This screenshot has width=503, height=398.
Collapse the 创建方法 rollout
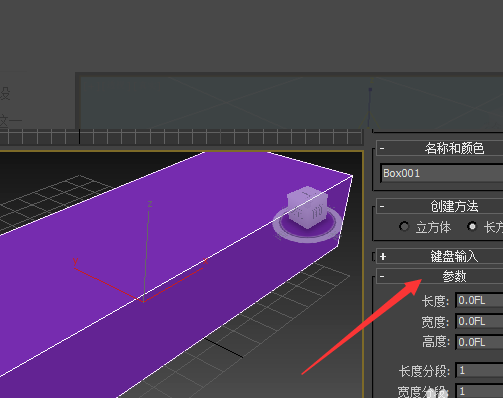[x=382, y=207]
